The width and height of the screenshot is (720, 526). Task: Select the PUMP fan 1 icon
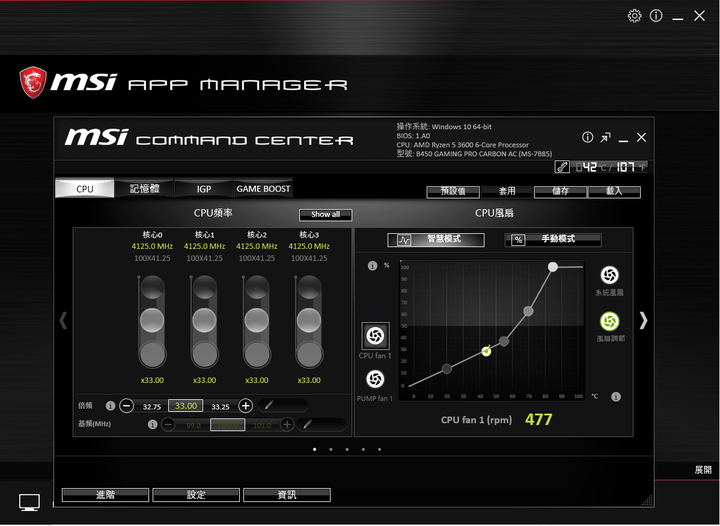pos(375,379)
